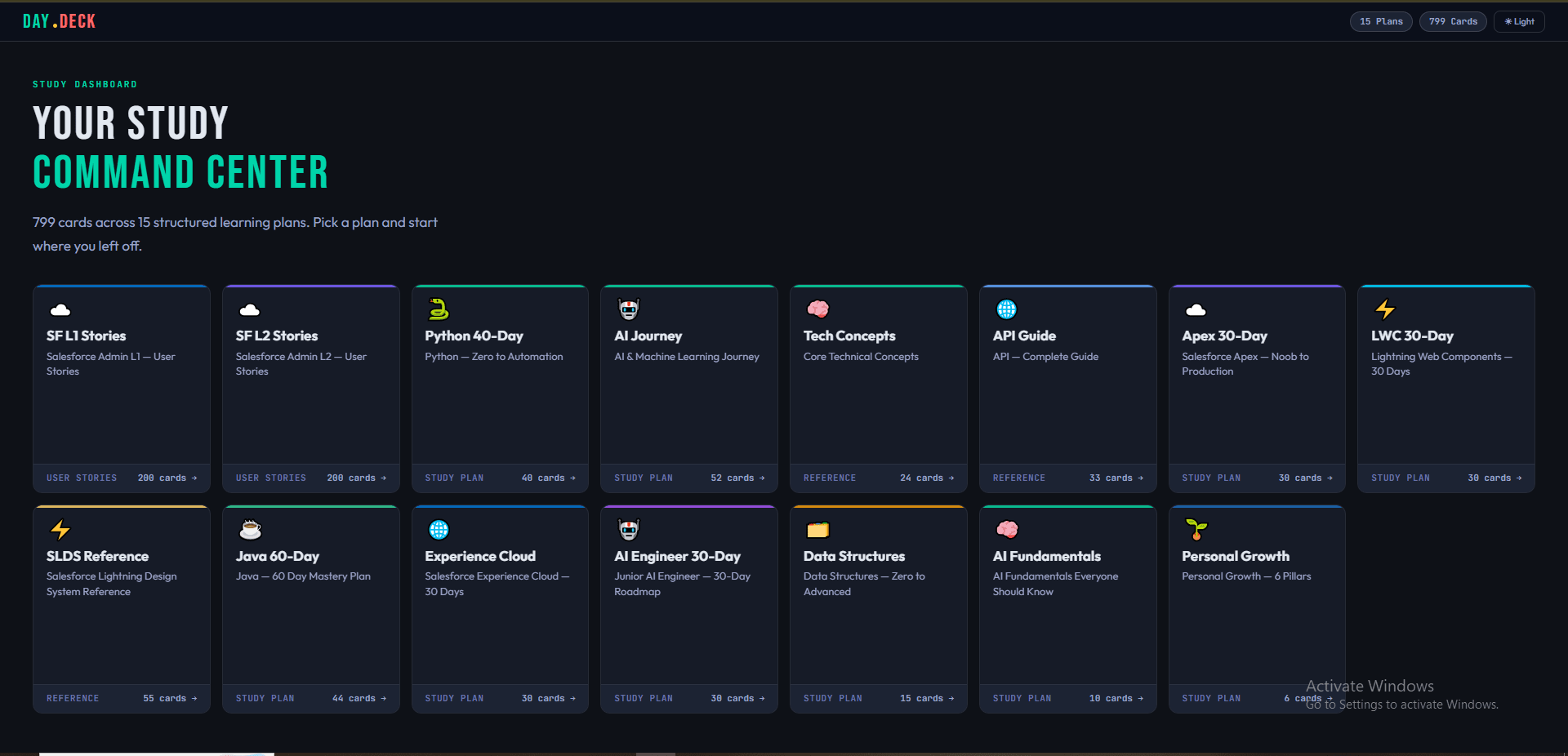
Task: Click 'Python — Zero to Automation' description
Action: coord(494,357)
